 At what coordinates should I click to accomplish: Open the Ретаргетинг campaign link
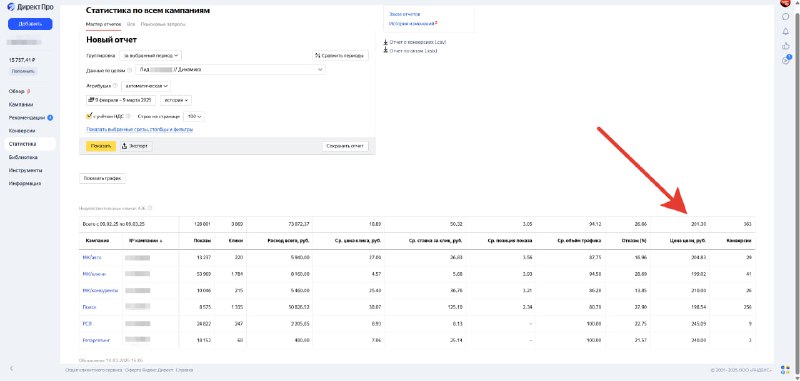click(96, 340)
